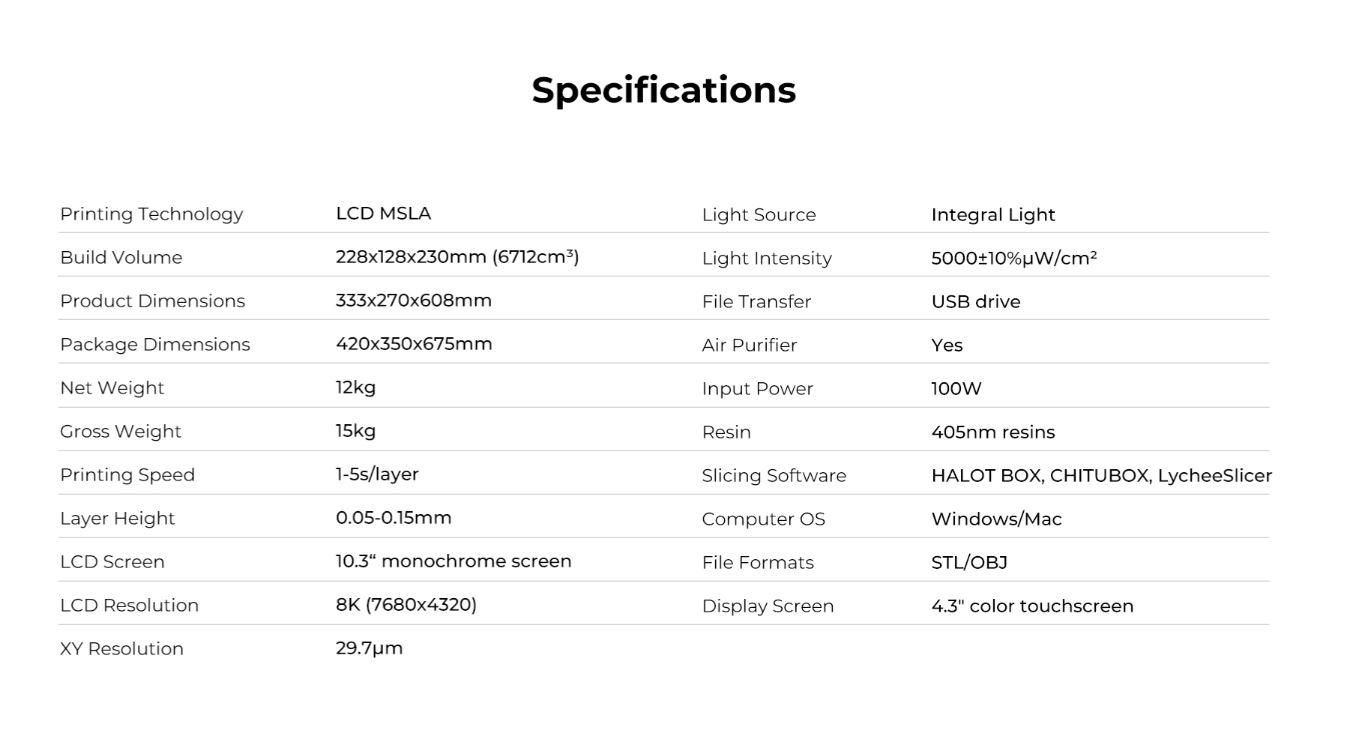1348x751 pixels.
Task: Click the Gross Weight 15kg value
Action: pyautogui.click(x=356, y=431)
